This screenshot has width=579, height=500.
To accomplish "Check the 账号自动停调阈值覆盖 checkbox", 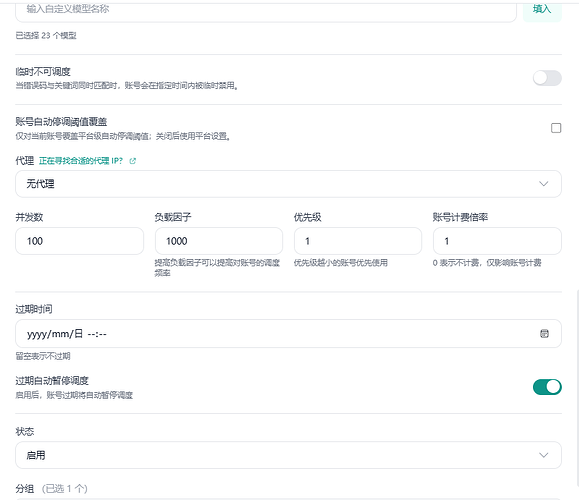I will click(x=556, y=128).
